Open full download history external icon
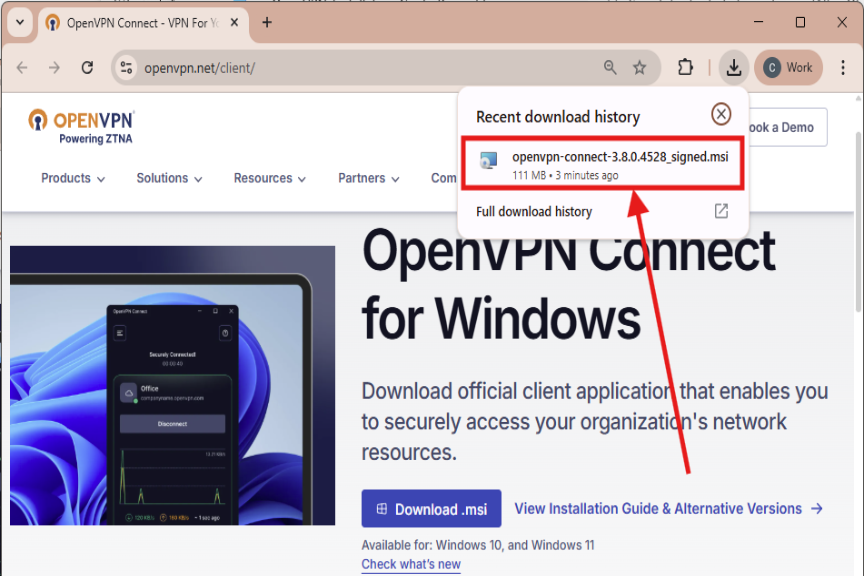The height and width of the screenshot is (576, 864). click(x=721, y=211)
